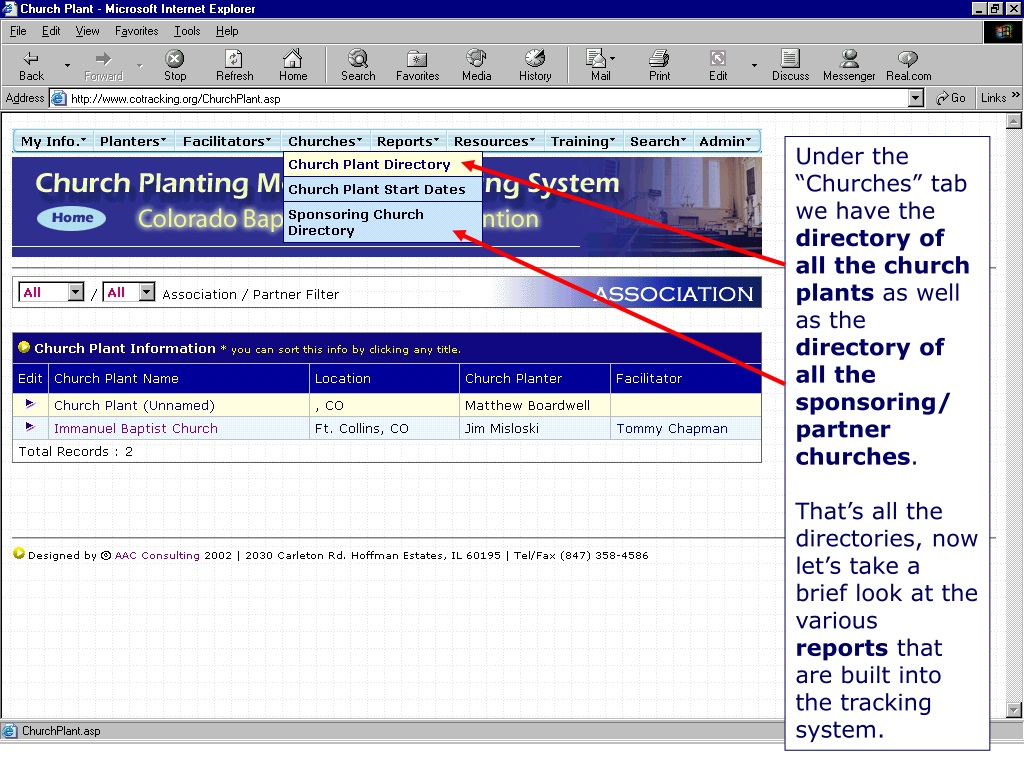Click the Print toolbar icon
The image size is (1024, 768).
659,65
